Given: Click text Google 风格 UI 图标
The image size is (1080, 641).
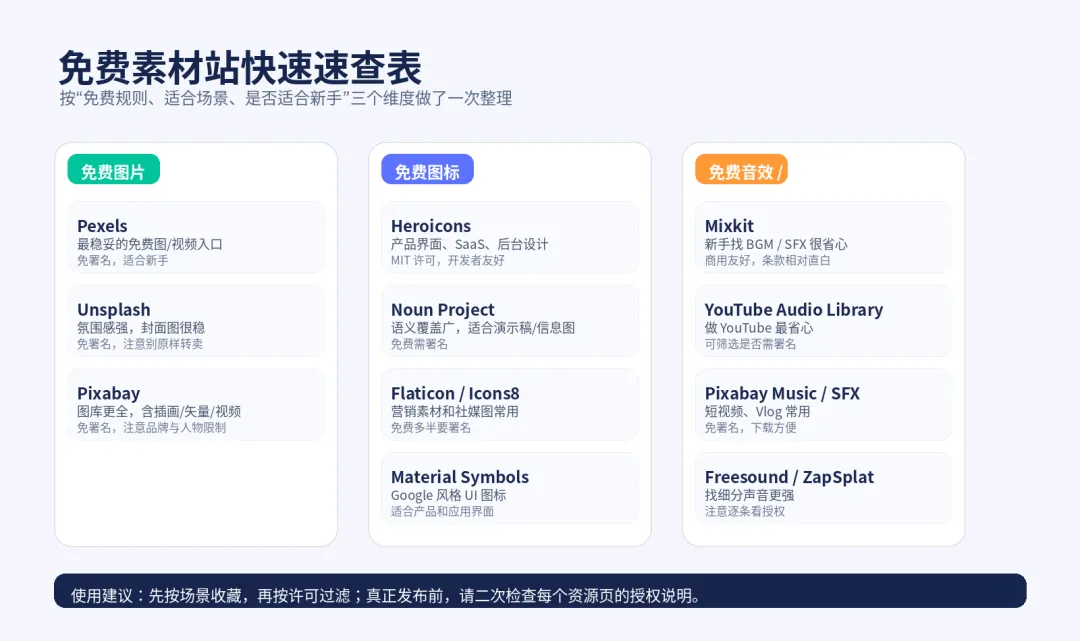Looking at the screenshot, I should [x=448, y=495].
